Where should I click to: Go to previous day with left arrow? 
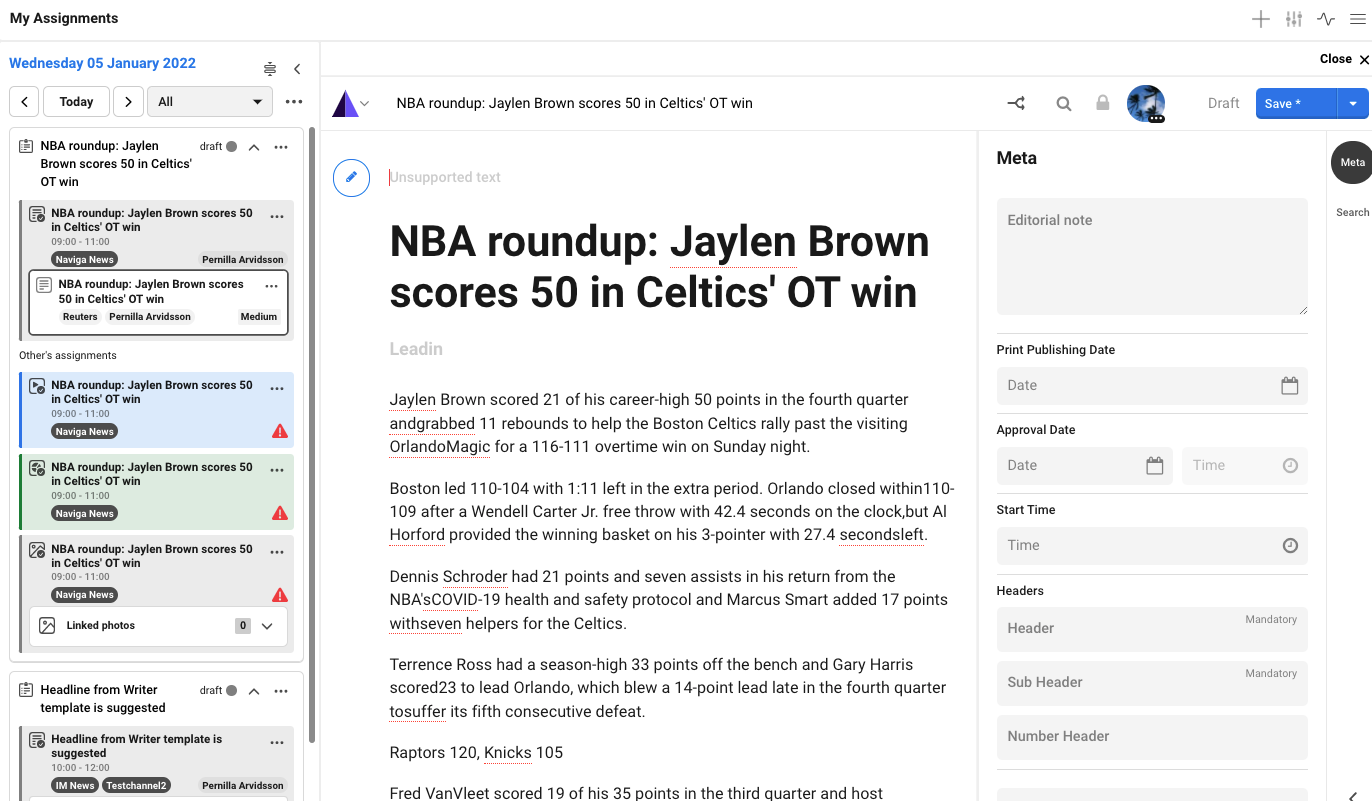(24, 102)
